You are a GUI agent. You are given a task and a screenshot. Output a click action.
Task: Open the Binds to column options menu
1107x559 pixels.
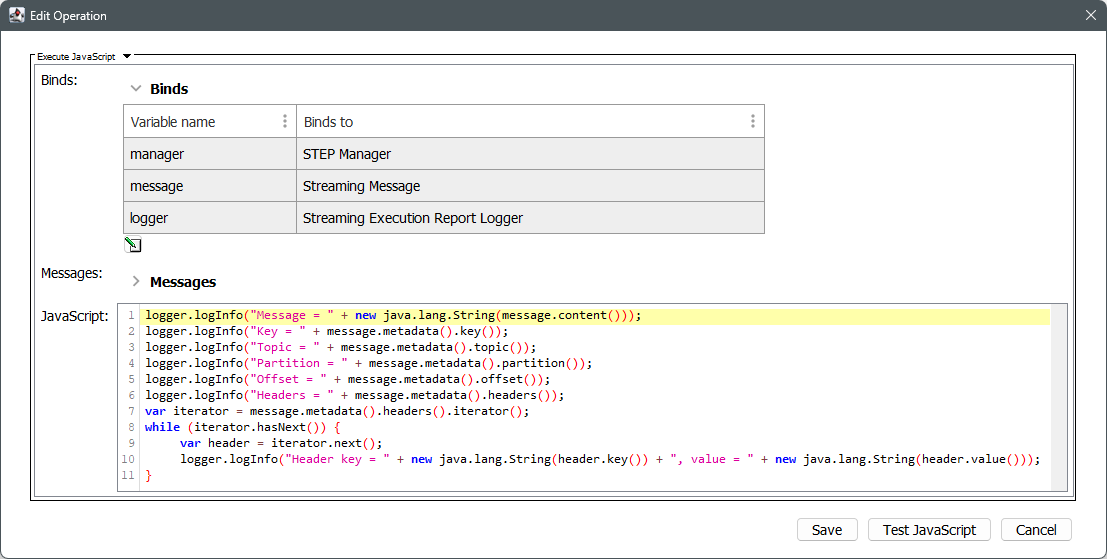(x=752, y=122)
